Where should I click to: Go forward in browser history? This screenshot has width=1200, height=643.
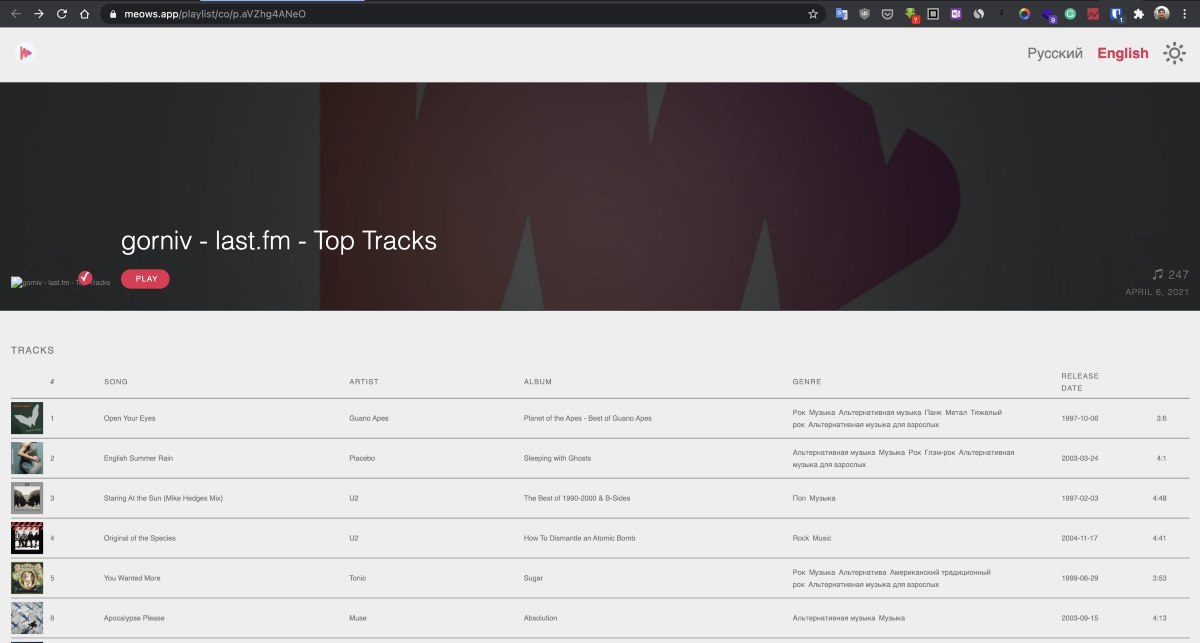[x=38, y=14]
